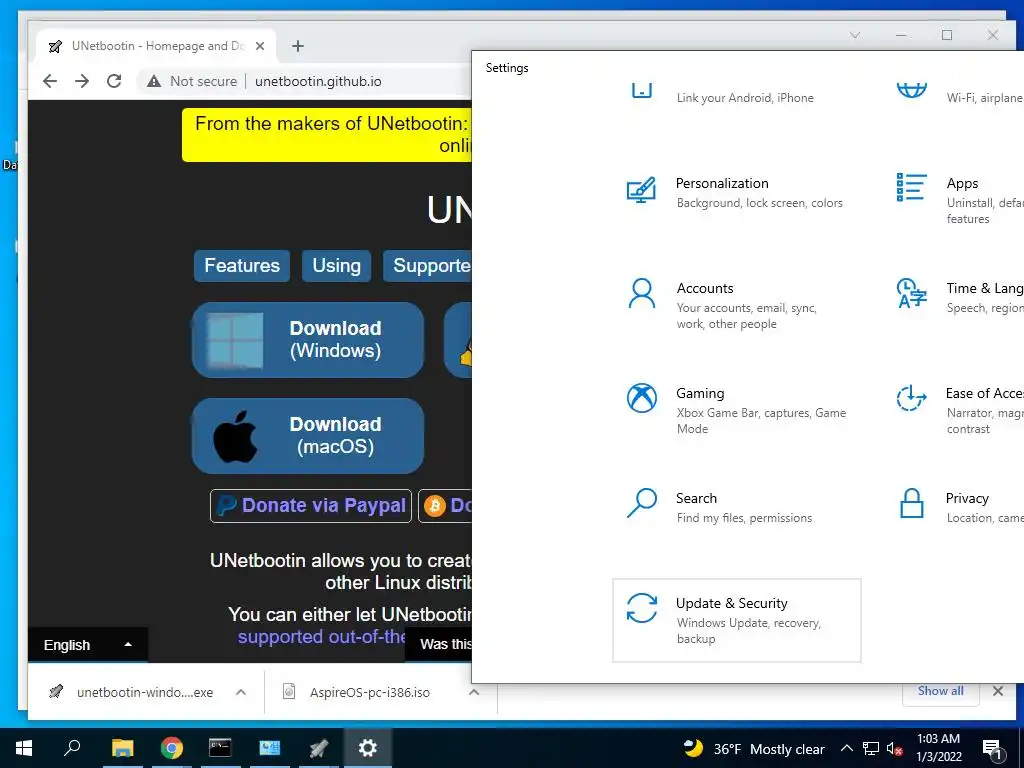
Task: Click Show all downloads button
Action: (940, 691)
